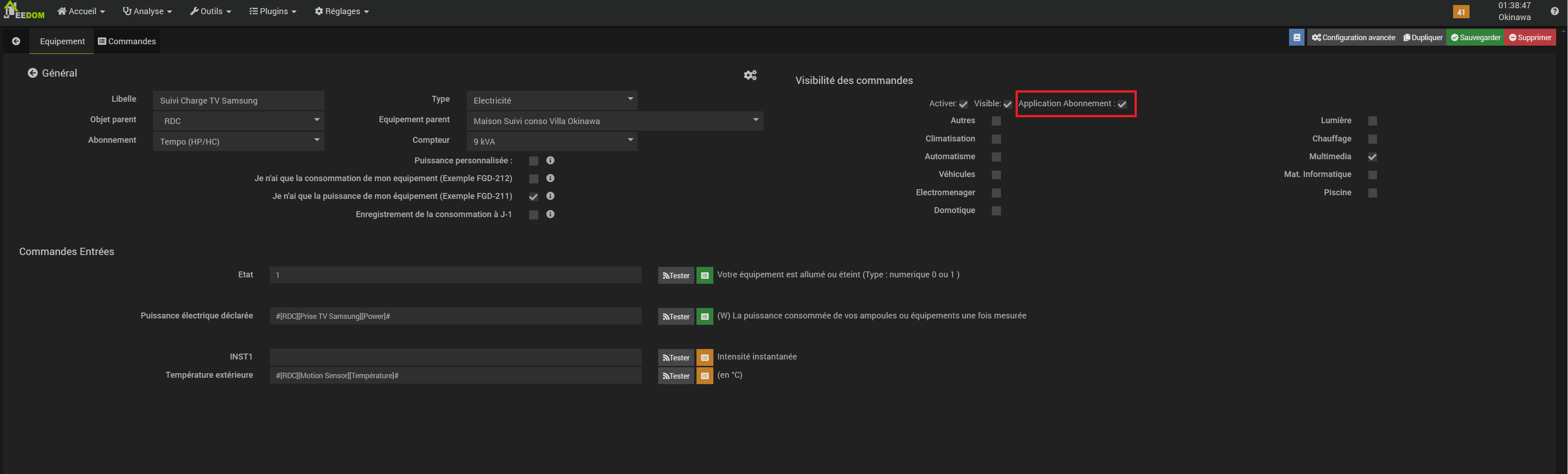Switch to the Commandes tab
The height and width of the screenshot is (474, 1568).
[127, 42]
